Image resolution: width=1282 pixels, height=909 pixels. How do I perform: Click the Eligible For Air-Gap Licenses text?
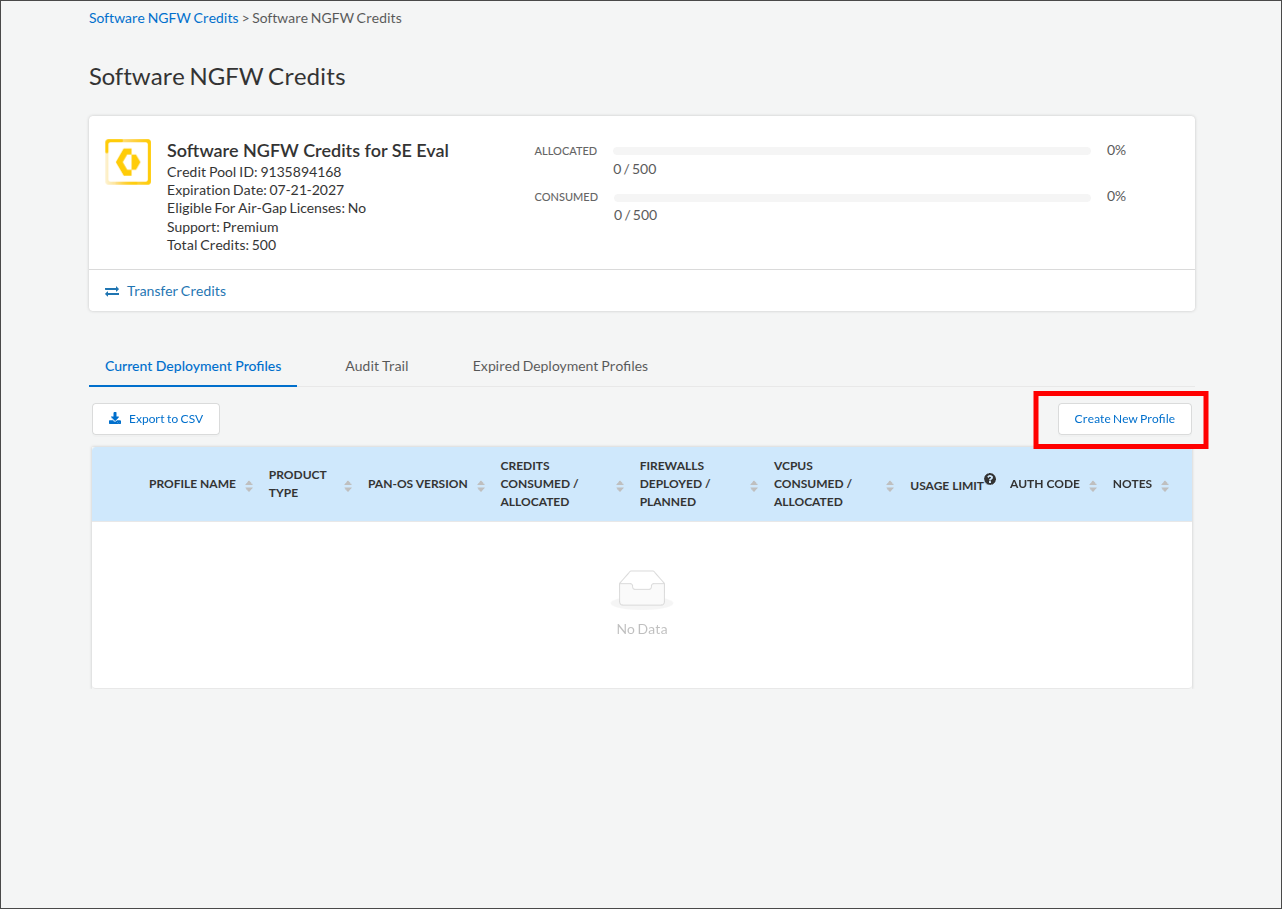[267, 208]
